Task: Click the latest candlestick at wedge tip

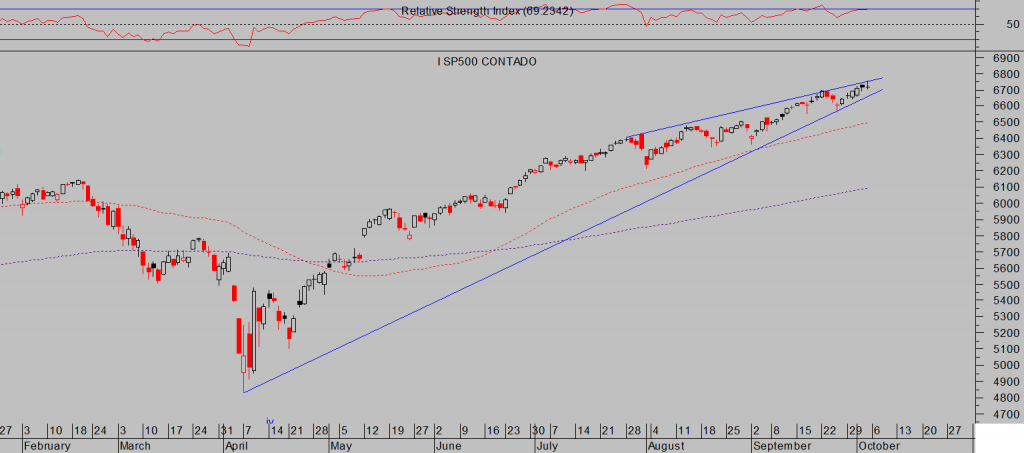Action: [x=869, y=86]
